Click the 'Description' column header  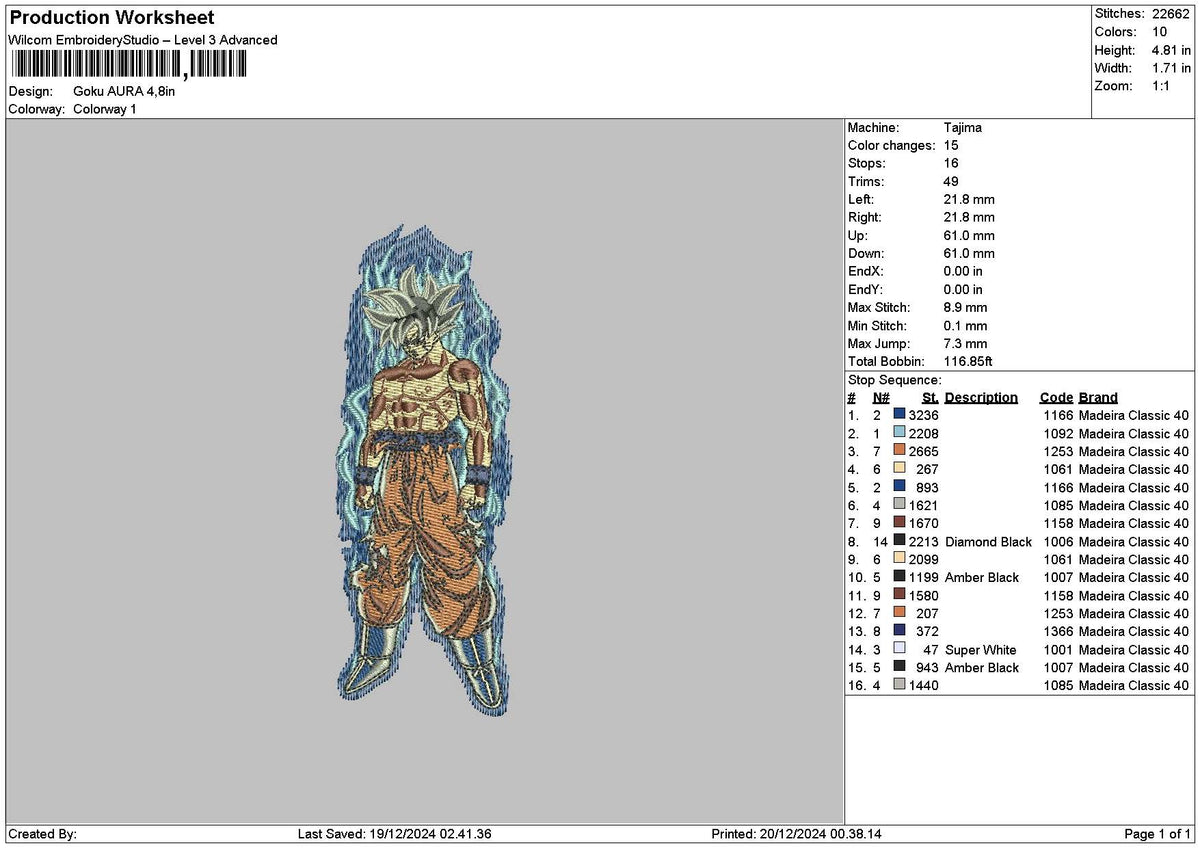pos(981,397)
